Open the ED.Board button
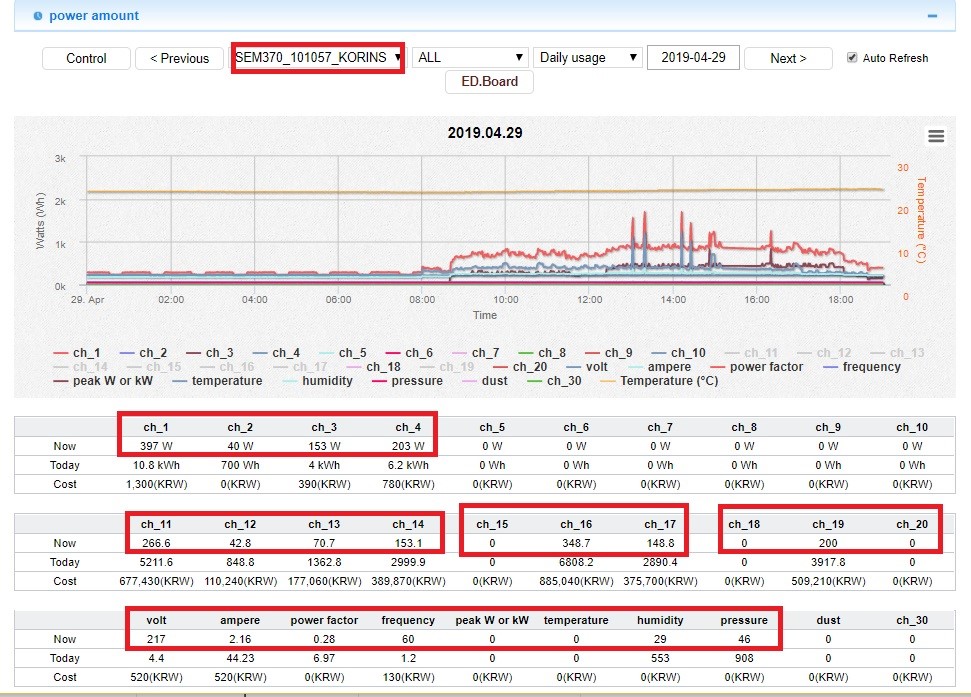971x697 pixels. click(x=489, y=82)
